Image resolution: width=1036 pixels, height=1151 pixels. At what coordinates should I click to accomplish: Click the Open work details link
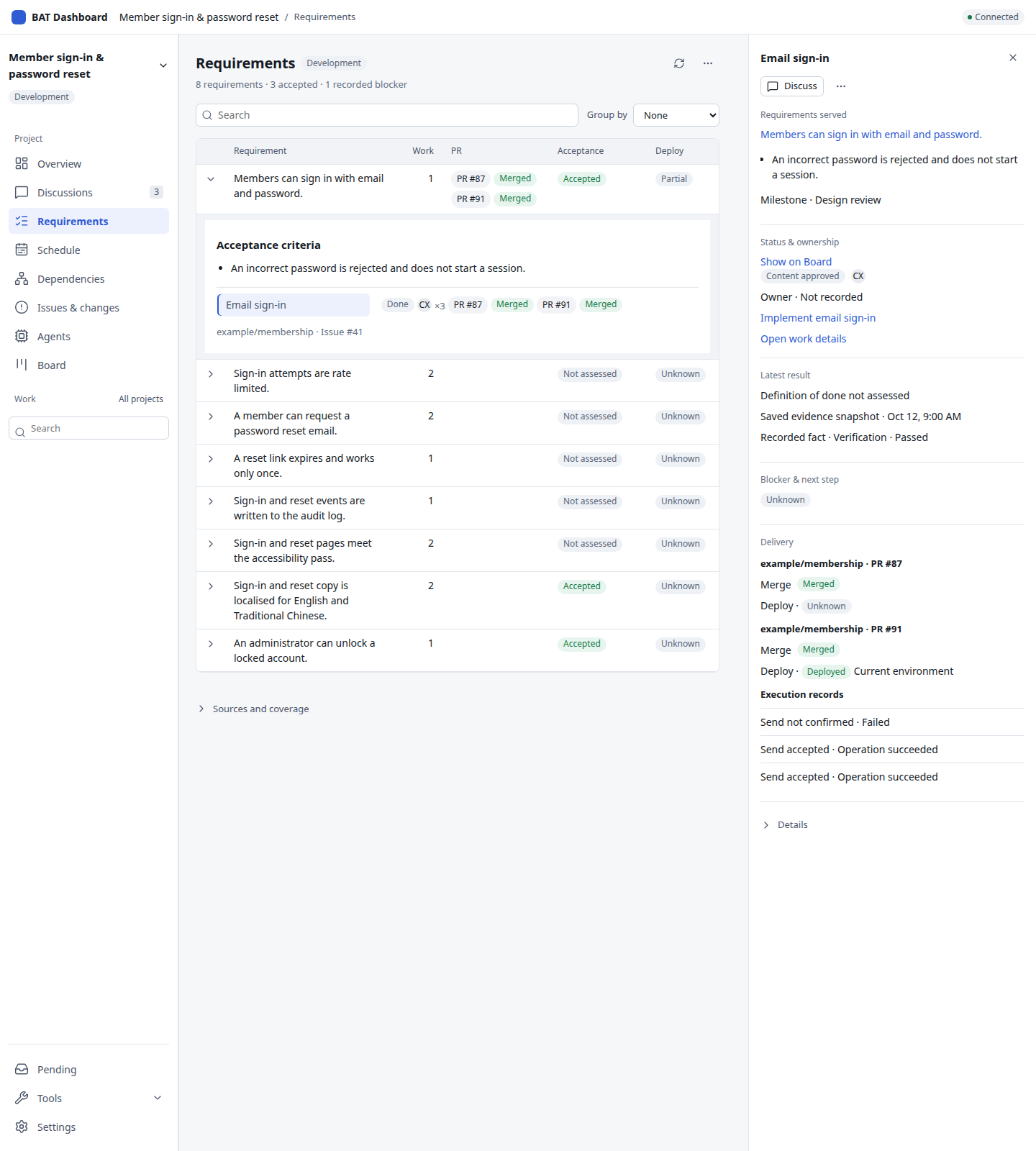point(803,339)
